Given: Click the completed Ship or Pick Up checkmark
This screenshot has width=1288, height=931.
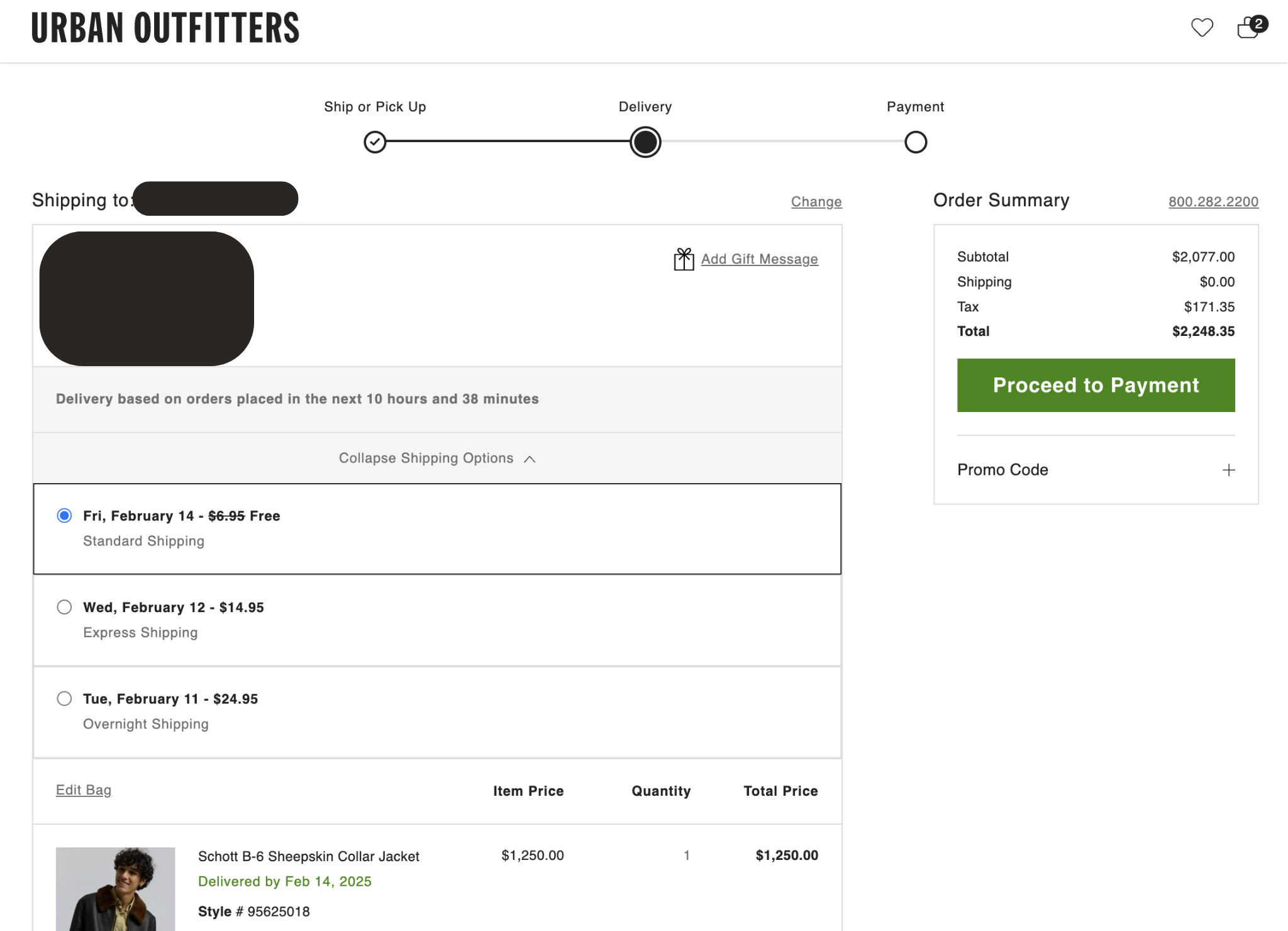Looking at the screenshot, I should point(375,142).
